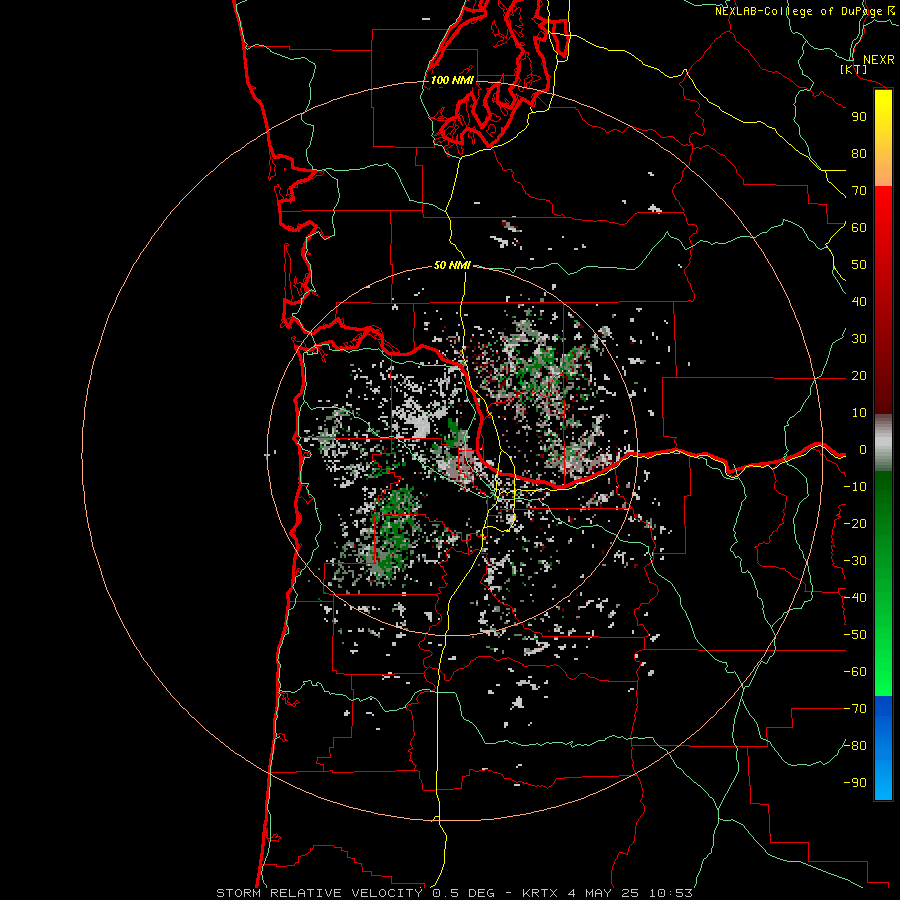Click the 4 MAY 25 date text

[x=604, y=893]
